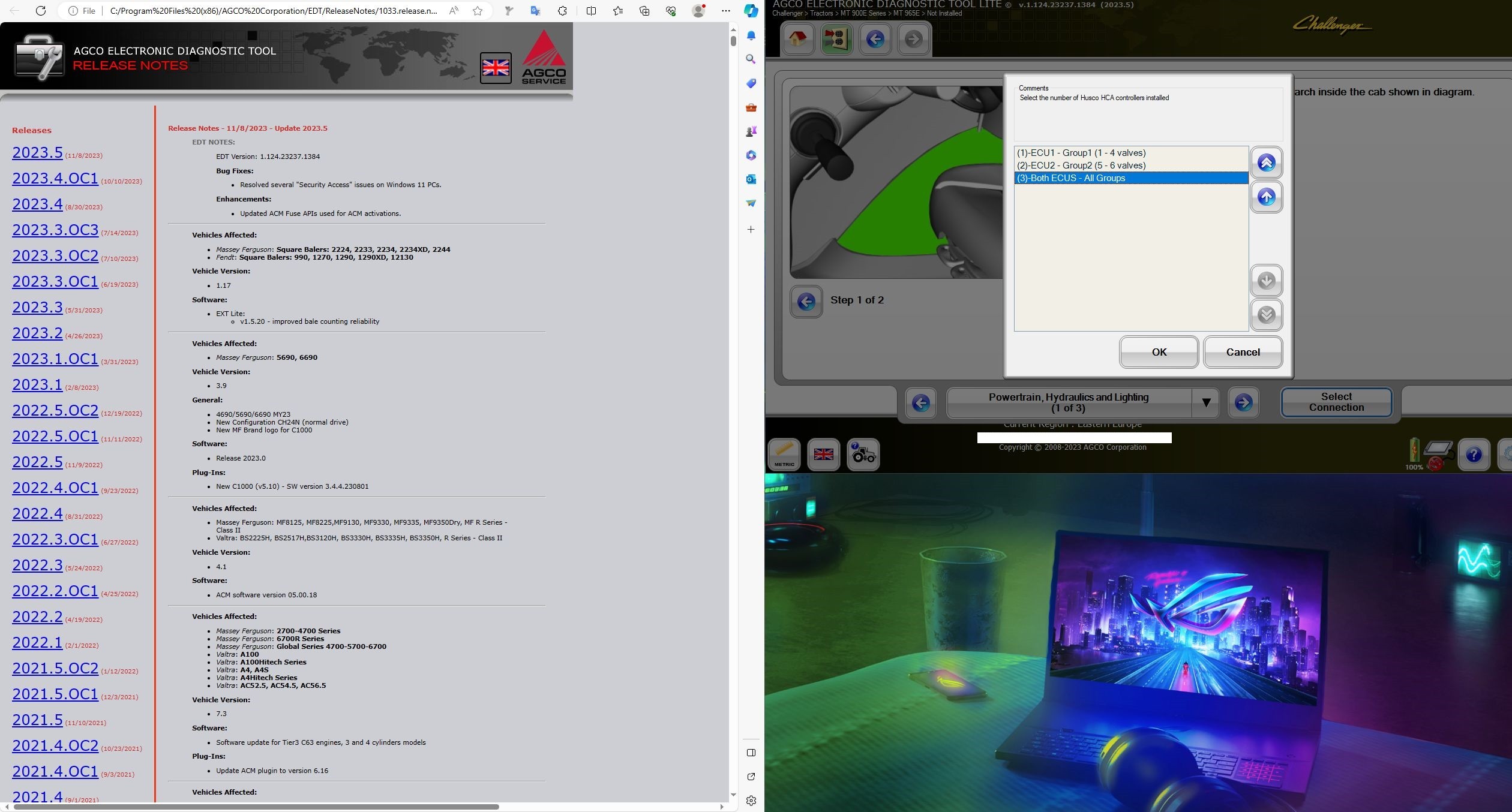Open release 2023.3.OC2 link

(55, 255)
